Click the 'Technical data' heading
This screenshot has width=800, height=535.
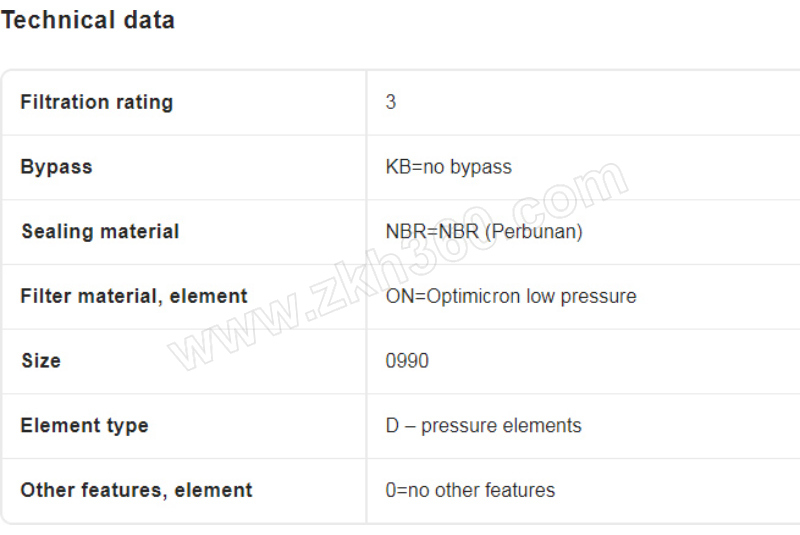click(88, 20)
